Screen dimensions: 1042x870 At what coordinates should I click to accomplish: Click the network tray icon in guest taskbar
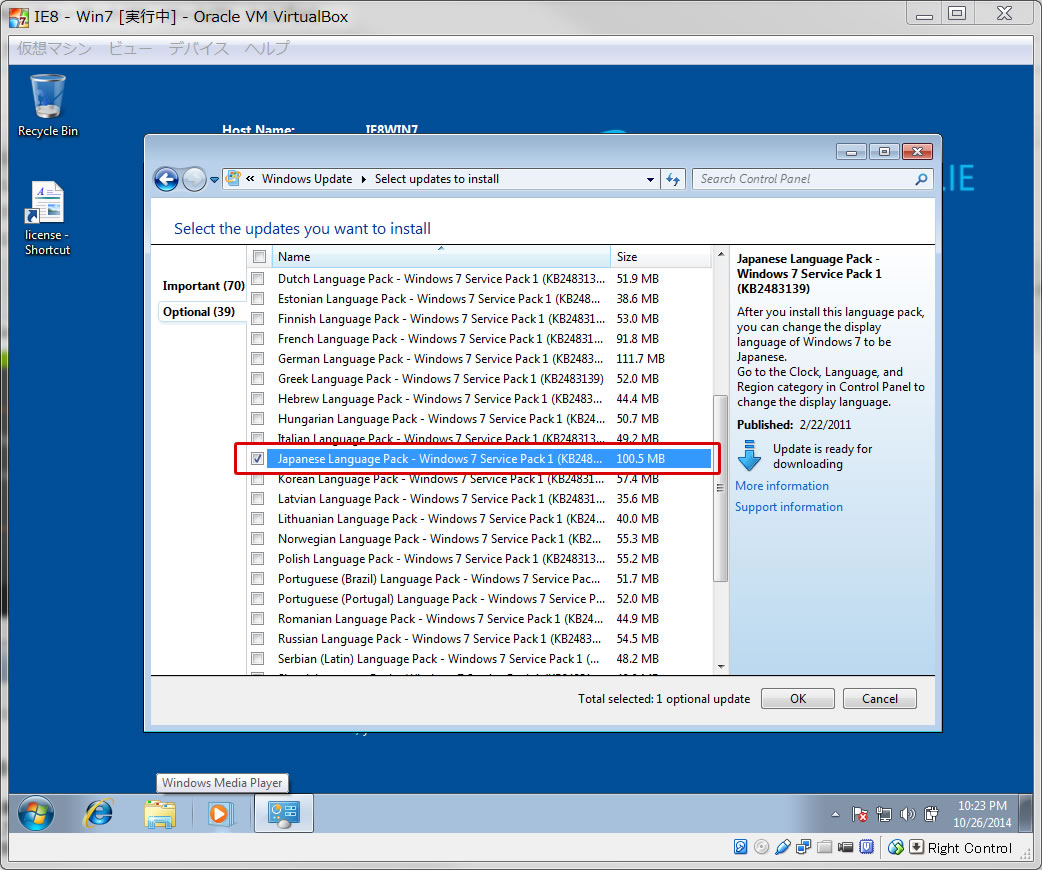[884, 814]
